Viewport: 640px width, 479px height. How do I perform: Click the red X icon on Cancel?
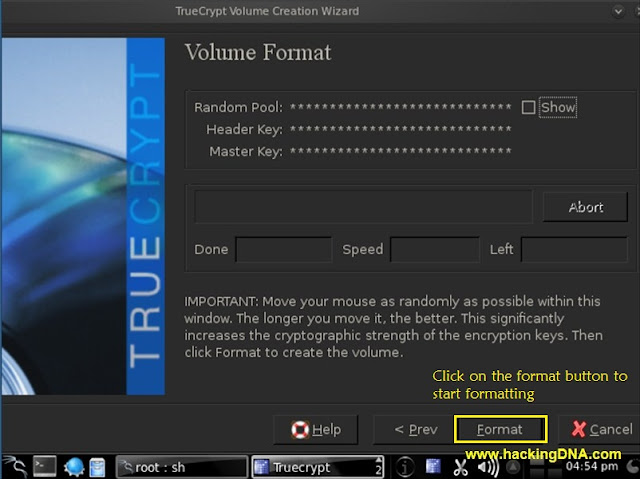(579, 429)
